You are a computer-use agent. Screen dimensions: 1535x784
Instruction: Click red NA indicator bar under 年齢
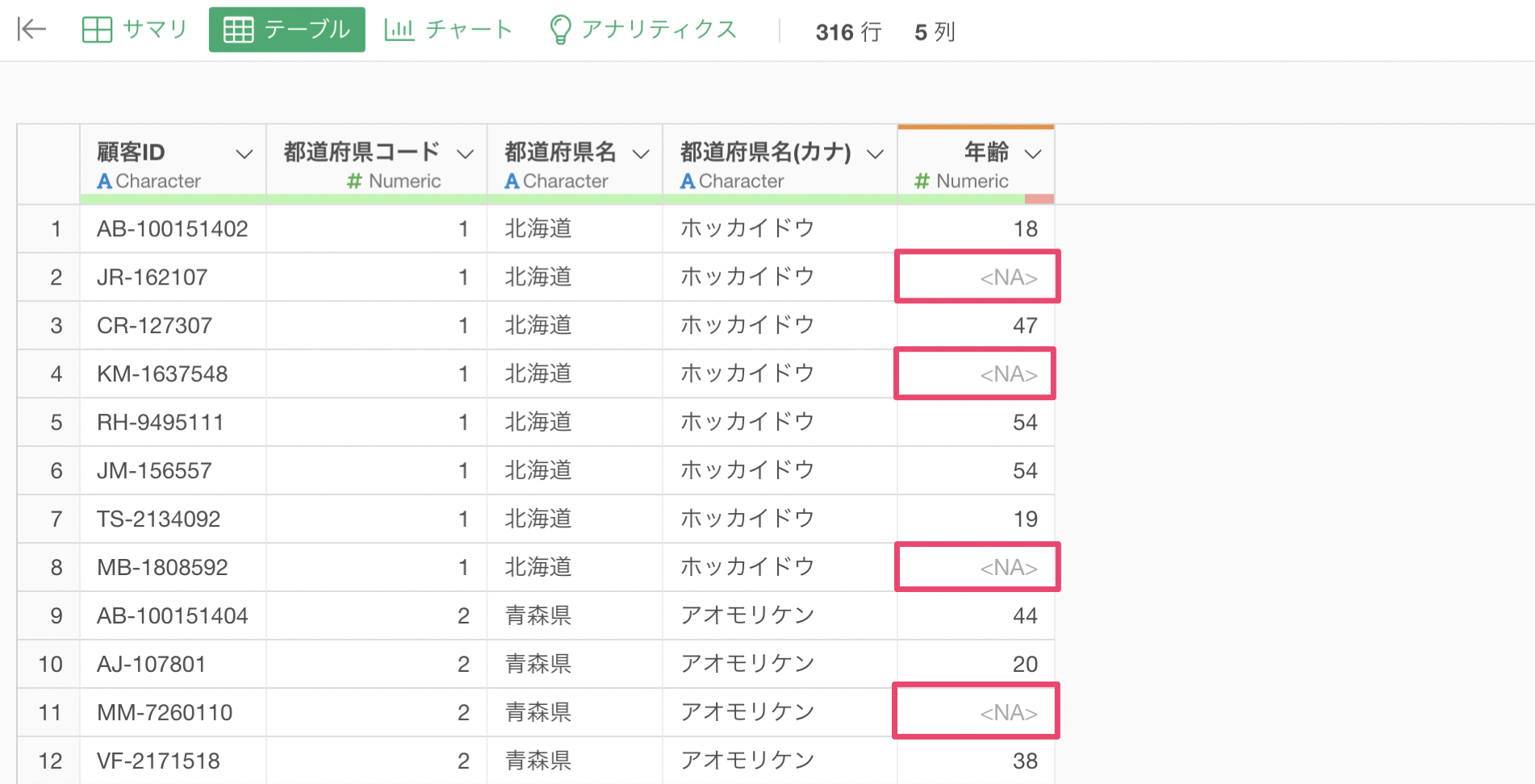(x=1039, y=199)
